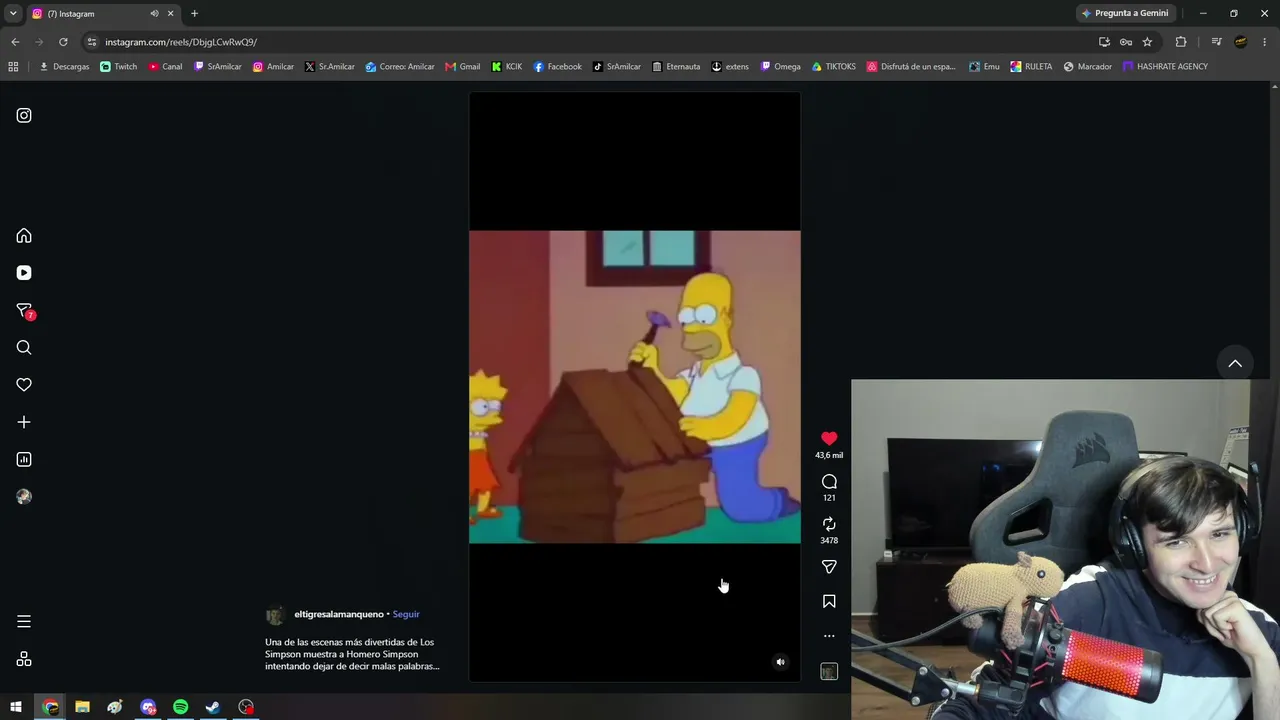Open the Reels section in sidebar
This screenshot has width=1280, height=720.
pyautogui.click(x=24, y=273)
